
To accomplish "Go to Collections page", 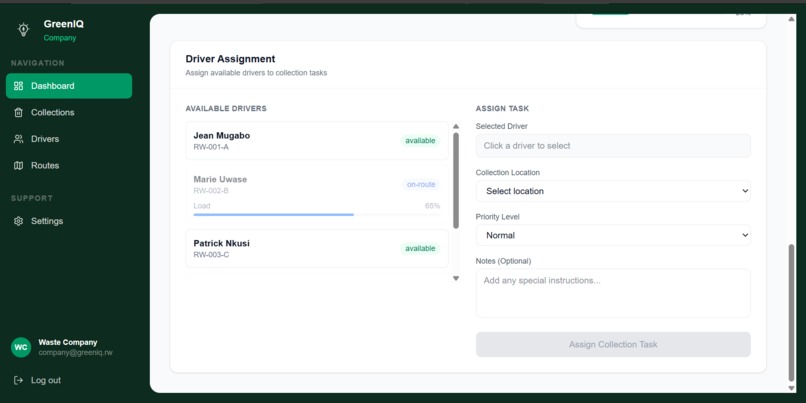I will point(69,113).
